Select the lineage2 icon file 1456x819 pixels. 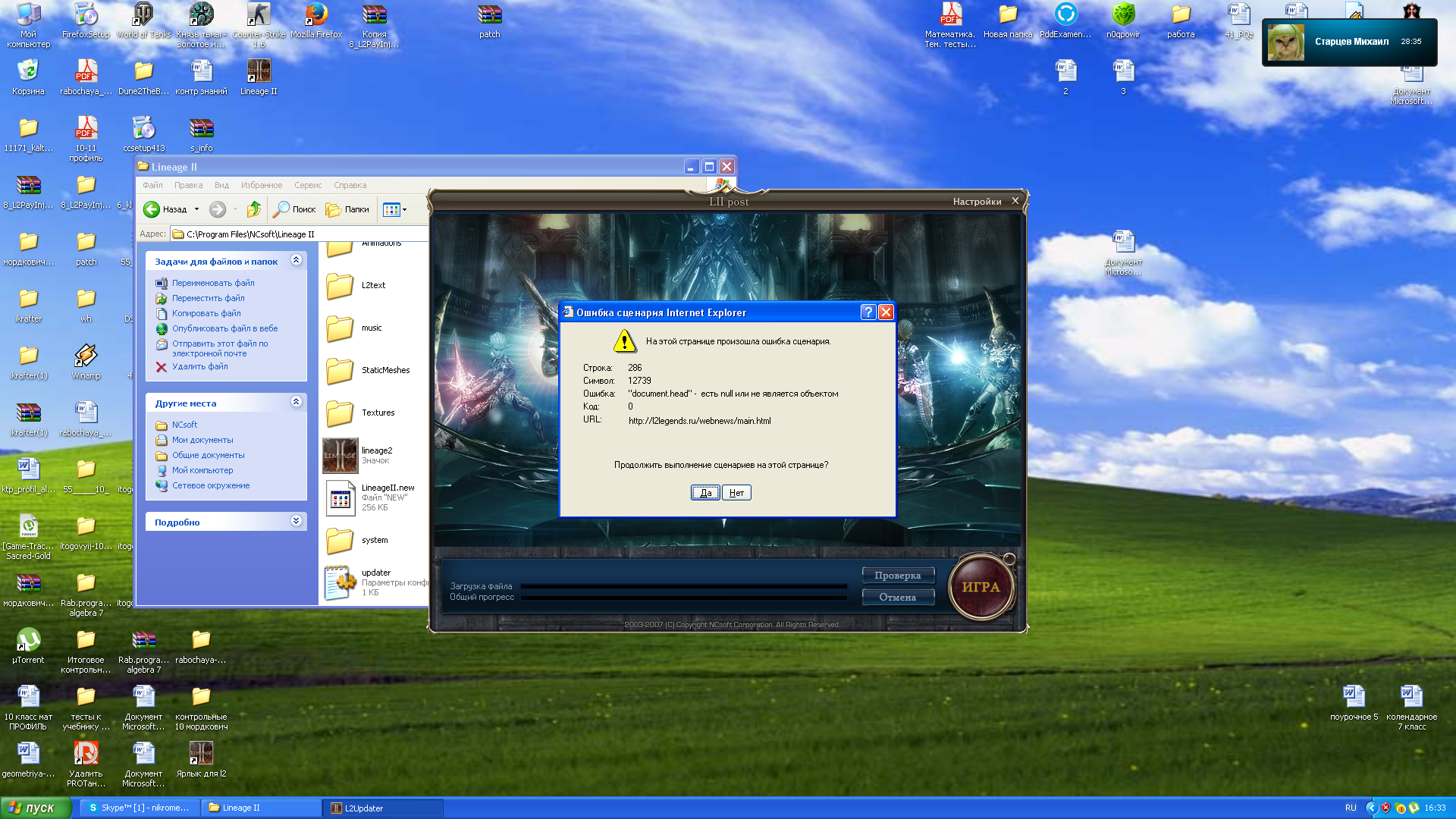[x=359, y=455]
